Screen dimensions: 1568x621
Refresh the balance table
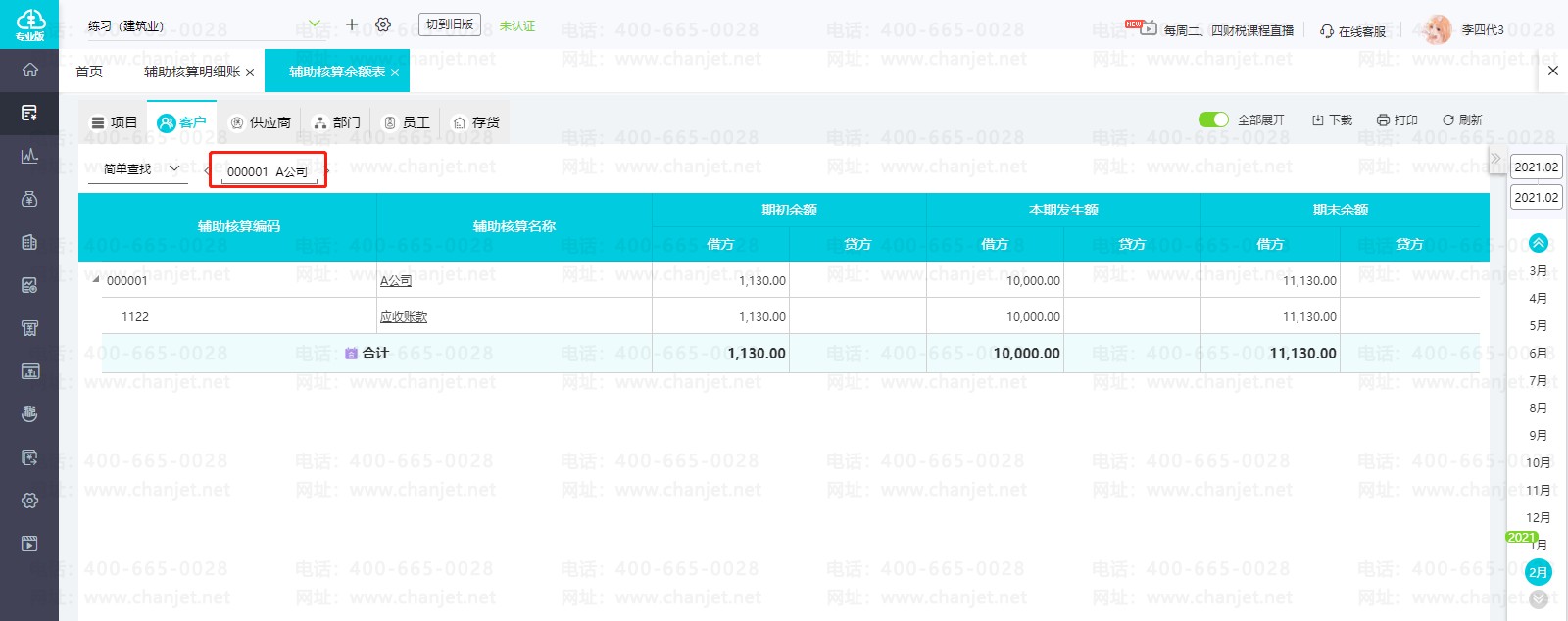pos(1462,119)
